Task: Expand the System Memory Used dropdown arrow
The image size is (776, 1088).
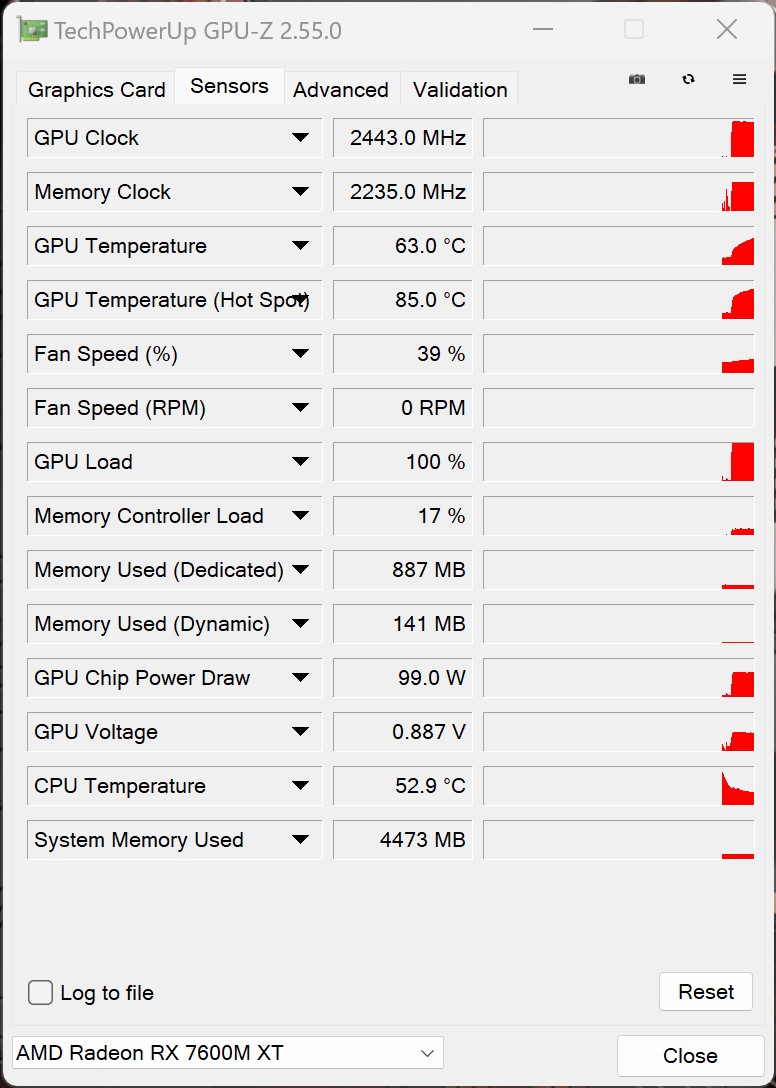Action: 300,840
